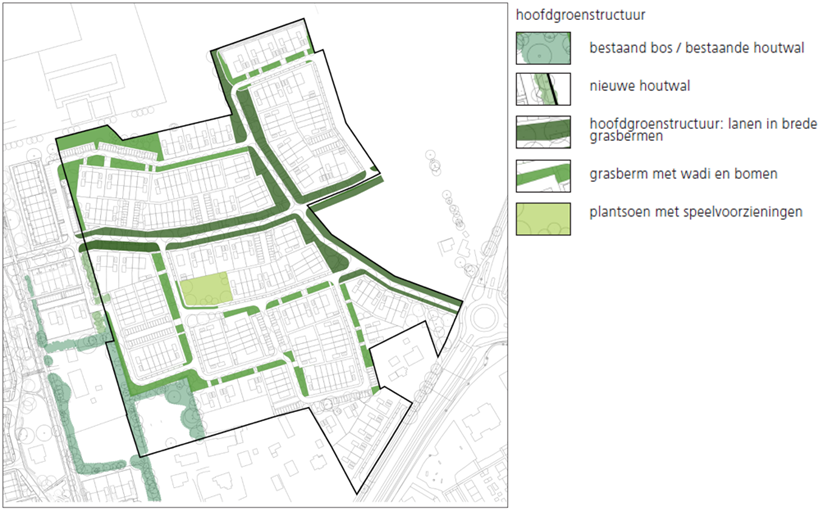Click the text 'bestaand bos / bestaande houtwal'
The height and width of the screenshot is (511, 828).
click(697, 48)
